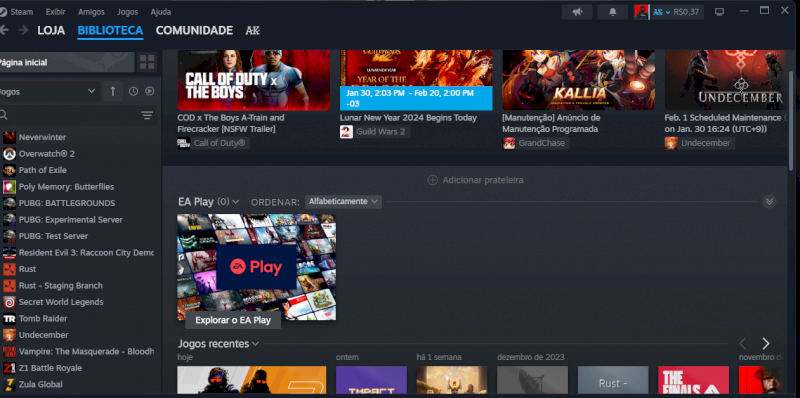Viewport: 800px width, 398px height.
Task: Click the Guild Wars 2 tag icon
Action: click(346, 132)
